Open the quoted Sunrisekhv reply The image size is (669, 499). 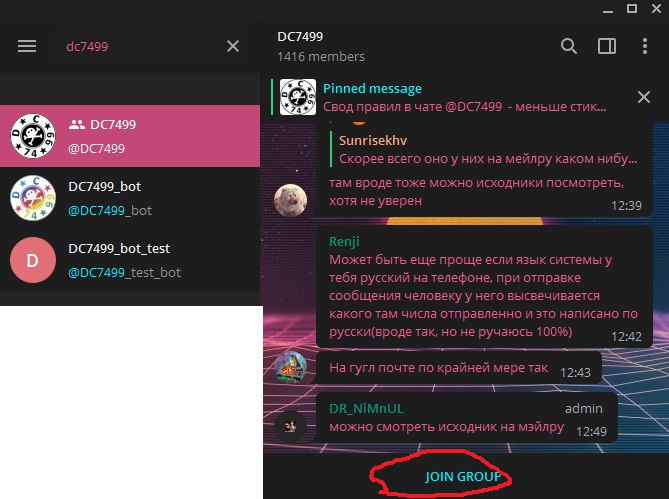pyautogui.click(x=486, y=150)
